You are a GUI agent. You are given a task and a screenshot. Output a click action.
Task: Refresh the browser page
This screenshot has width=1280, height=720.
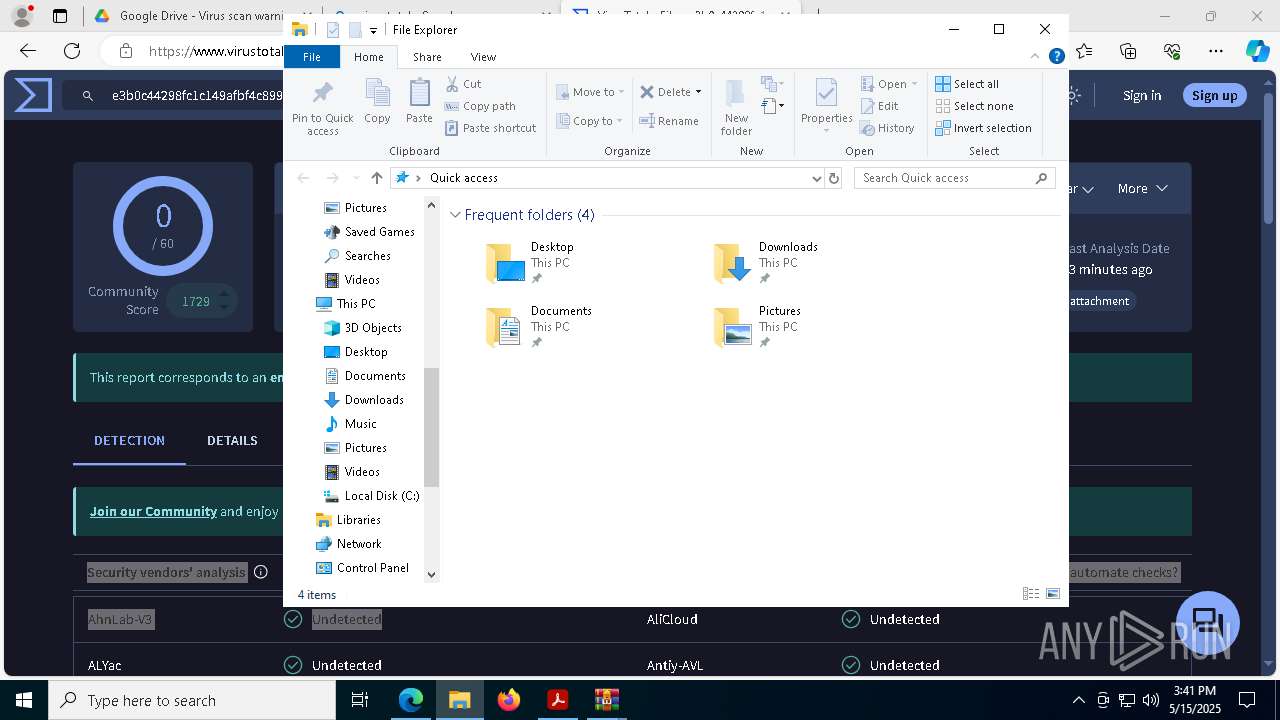[72, 51]
